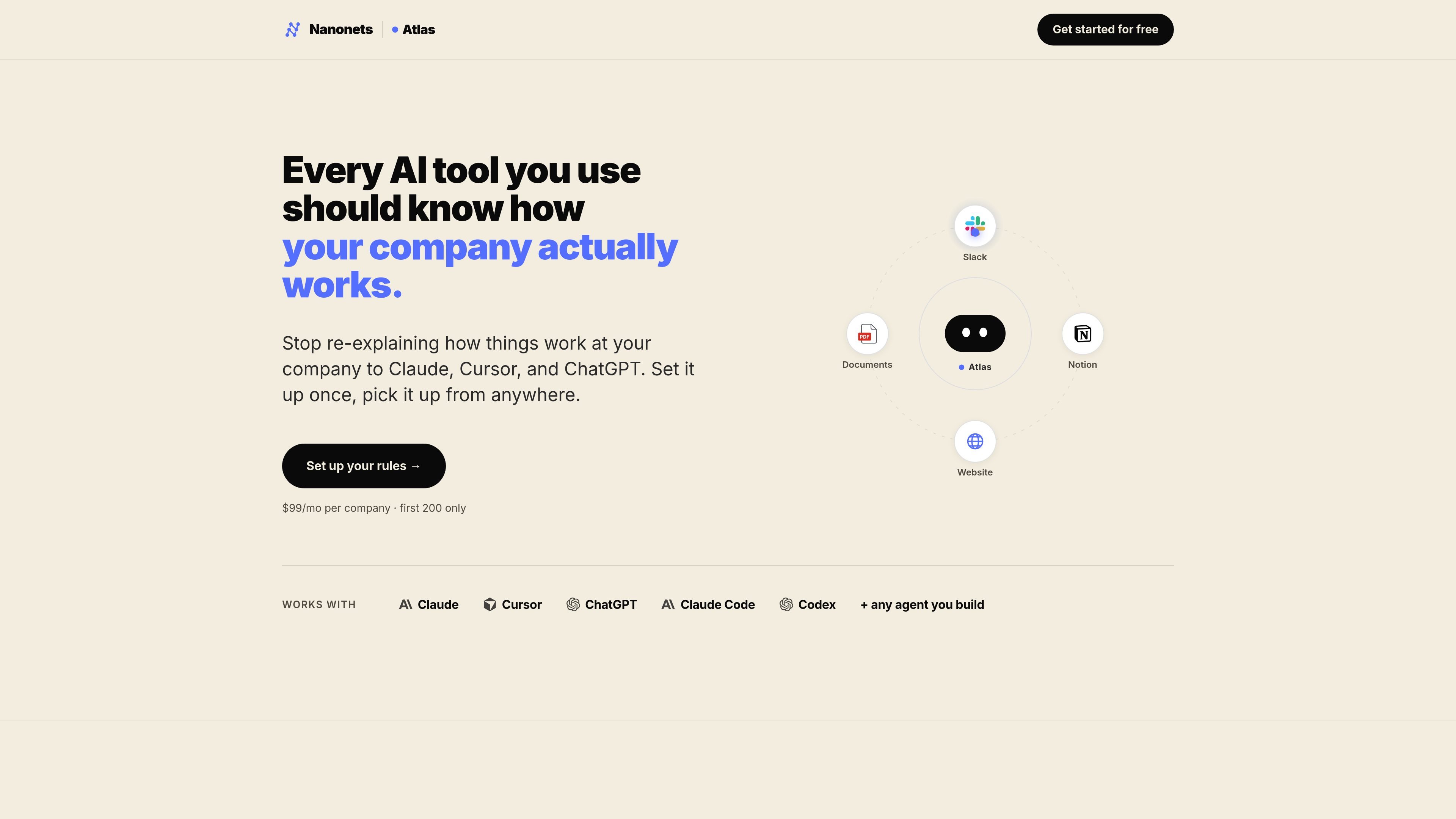The height and width of the screenshot is (819, 1456).
Task: Click the Cursor cube logo
Action: [490, 605]
